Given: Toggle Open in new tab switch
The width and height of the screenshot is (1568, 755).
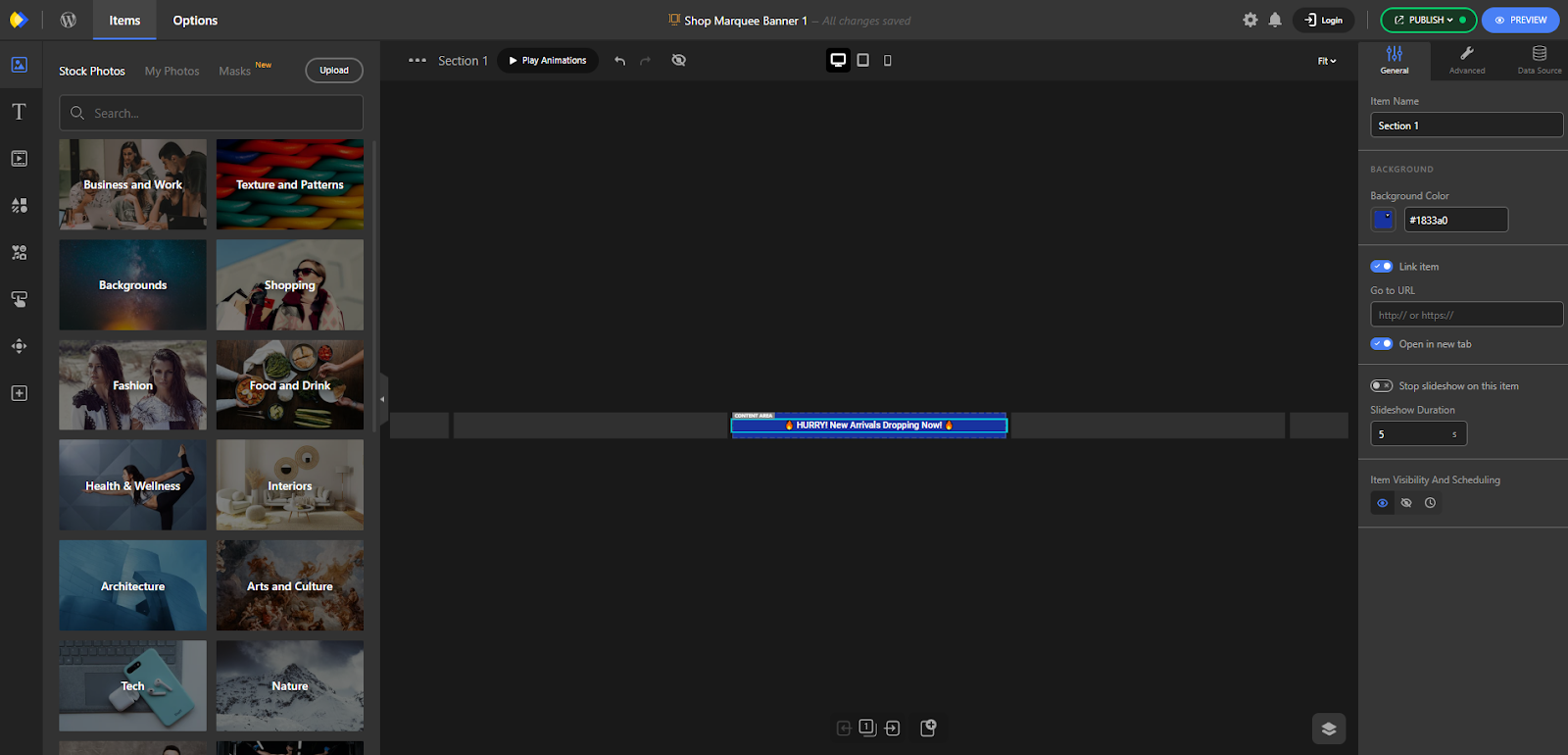Looking at the screenshot, I should click(1382, 344).
